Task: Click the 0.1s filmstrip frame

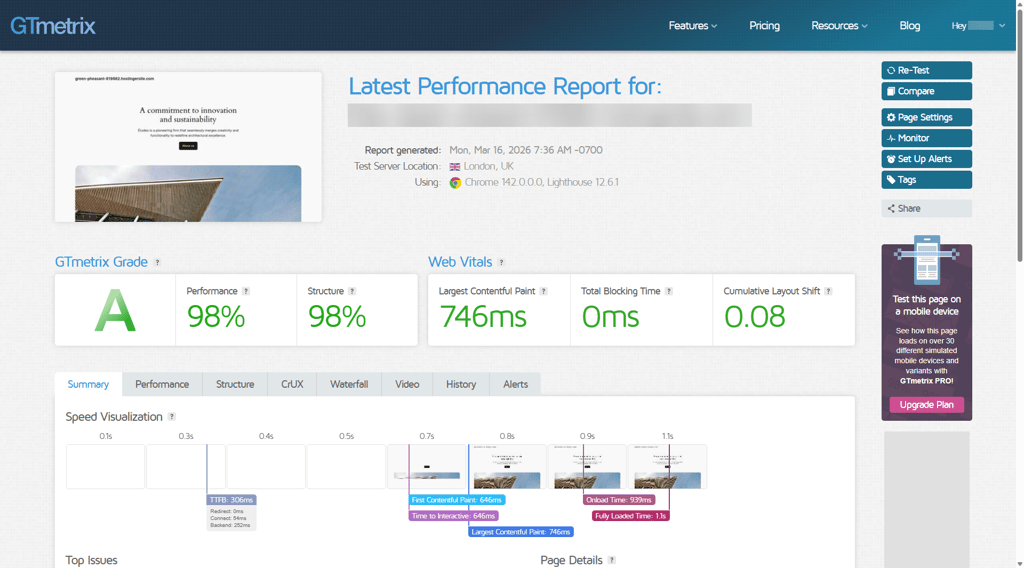Action: pyautogui.click(x=105, y=467)
